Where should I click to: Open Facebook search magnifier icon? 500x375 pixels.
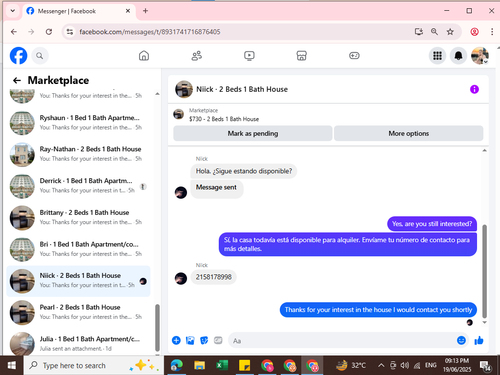click(40, 56)
